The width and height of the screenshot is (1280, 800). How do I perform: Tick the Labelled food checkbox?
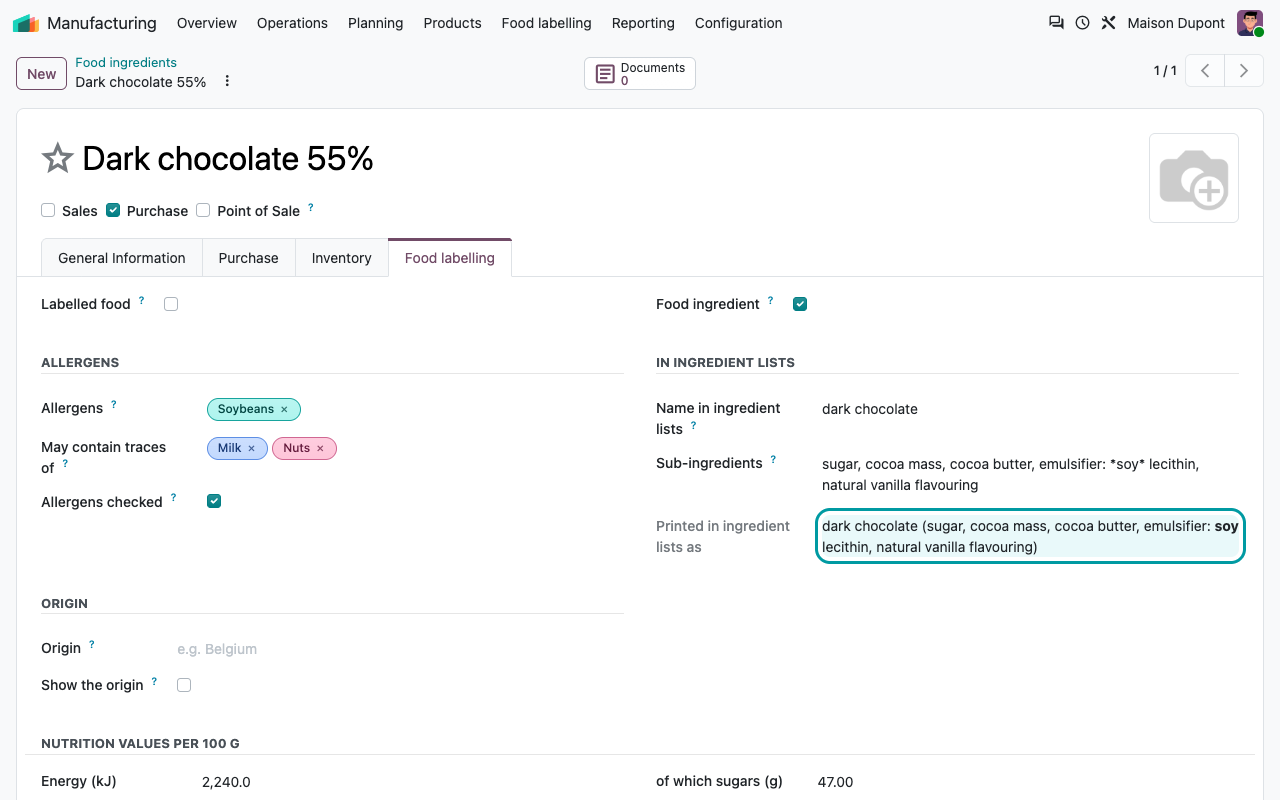point(171,304)
